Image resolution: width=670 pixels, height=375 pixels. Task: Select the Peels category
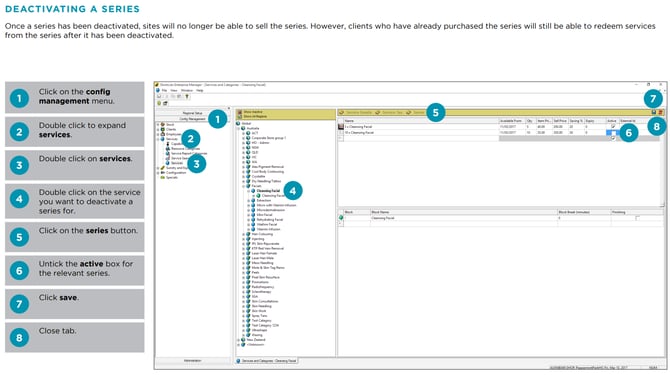coord(256,272)
